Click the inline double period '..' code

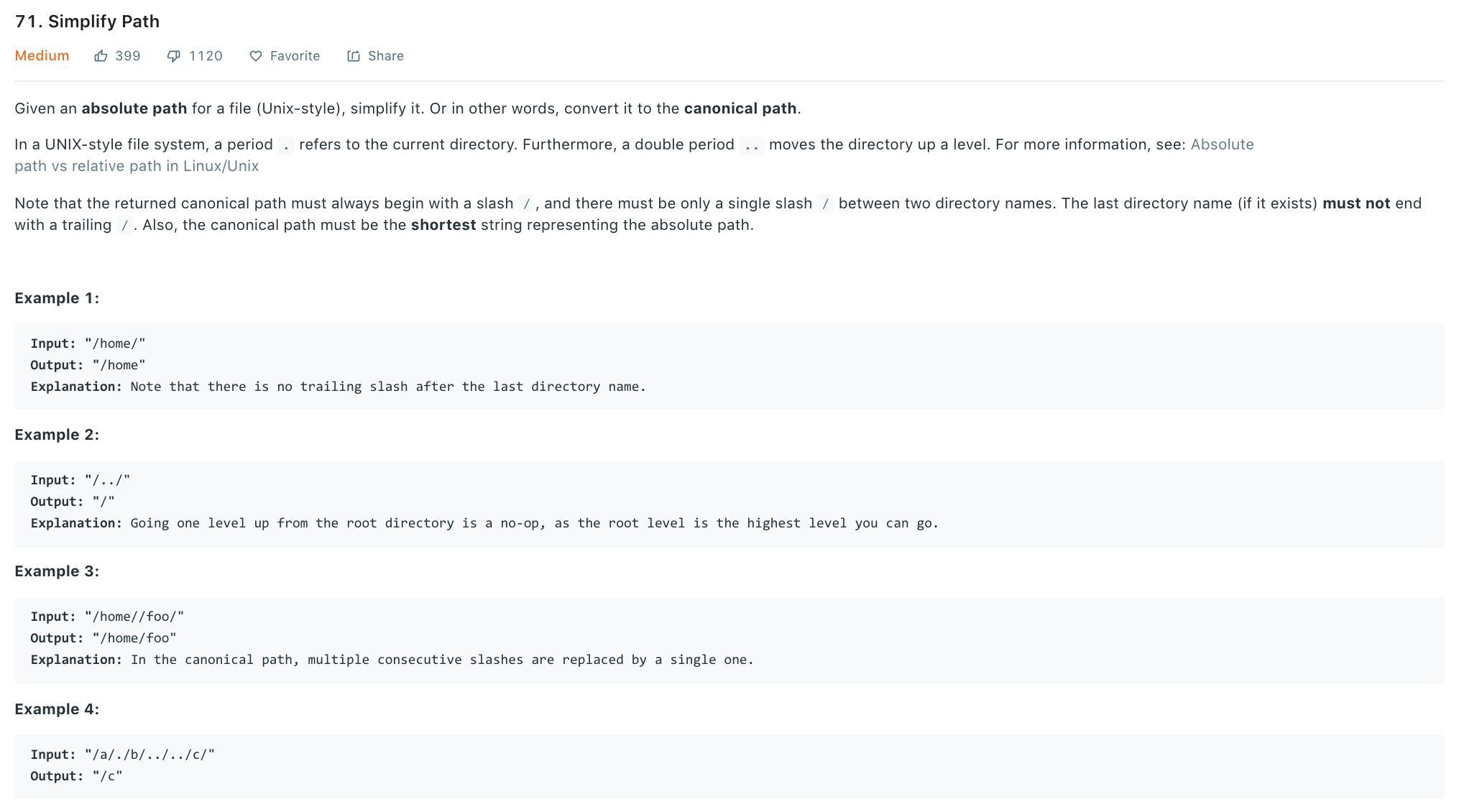752,145
